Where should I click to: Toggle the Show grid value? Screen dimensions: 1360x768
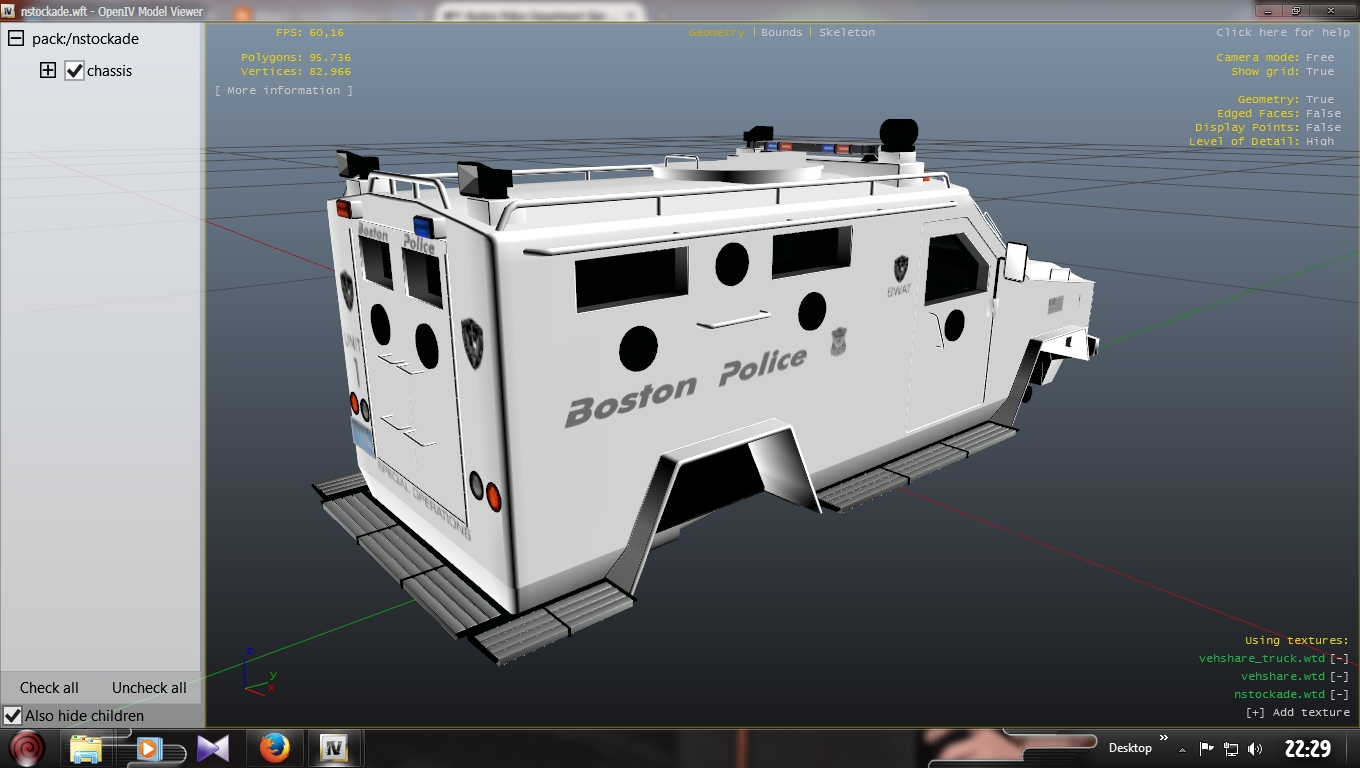1320,72
